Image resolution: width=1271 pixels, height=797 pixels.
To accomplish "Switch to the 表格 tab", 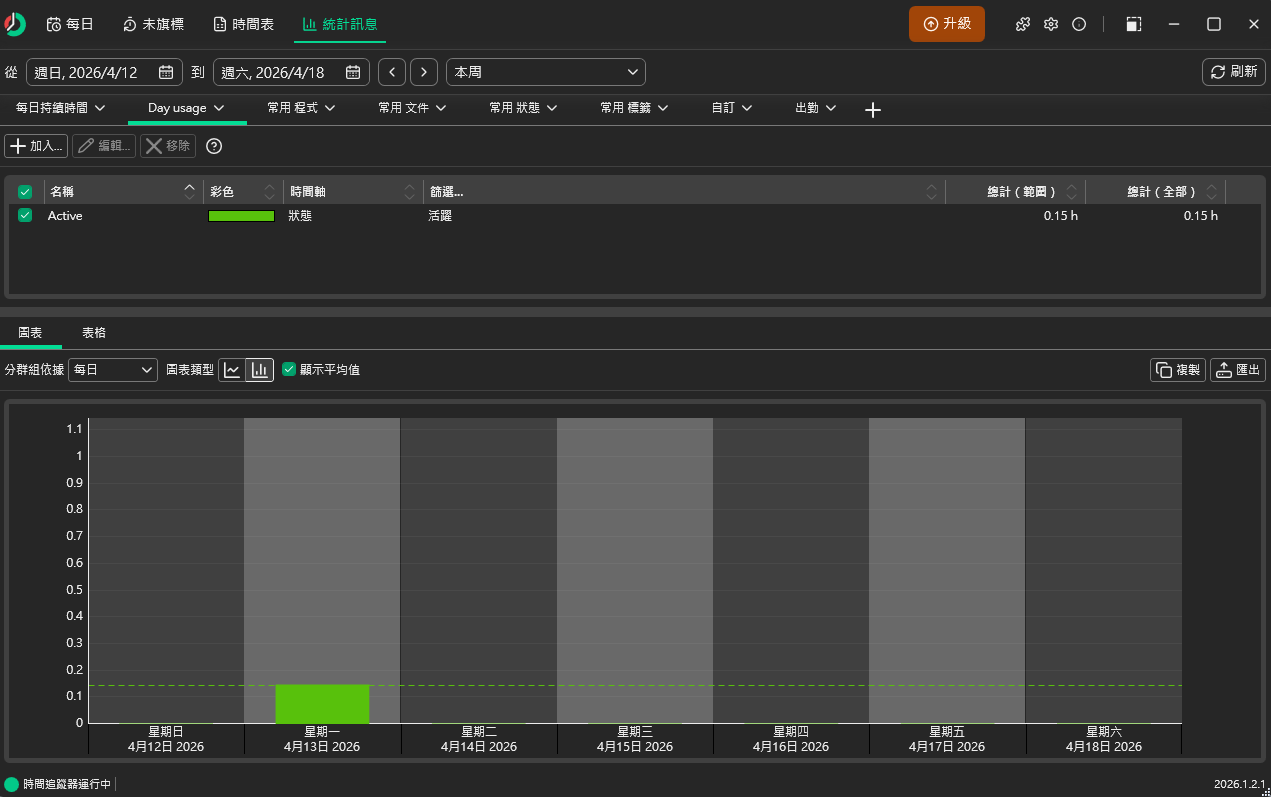I will point(94,332).
